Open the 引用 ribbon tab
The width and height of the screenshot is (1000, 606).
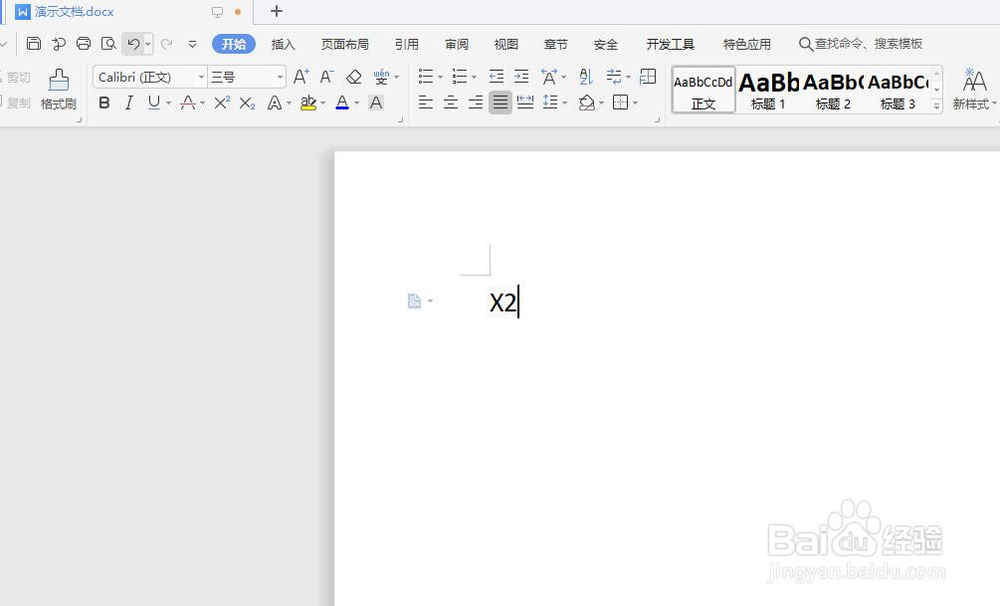coord(406,44)
